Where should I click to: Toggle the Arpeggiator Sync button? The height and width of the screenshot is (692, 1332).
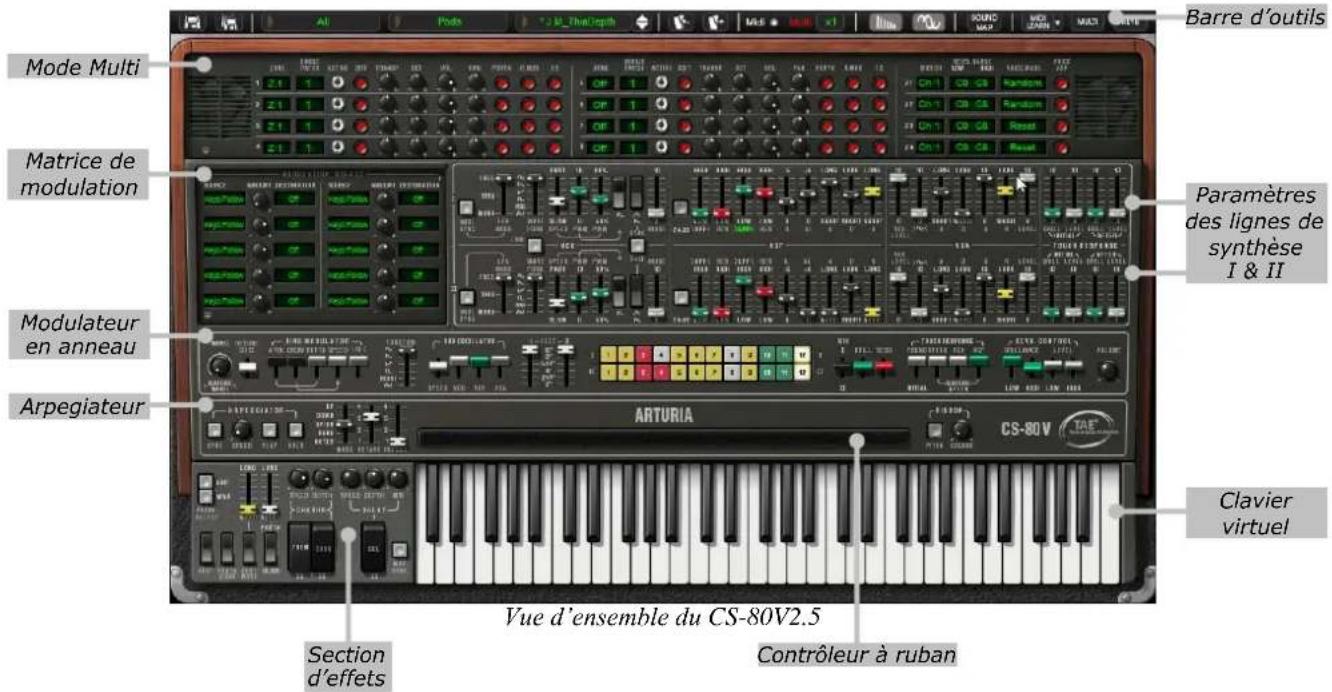[216, 429]
